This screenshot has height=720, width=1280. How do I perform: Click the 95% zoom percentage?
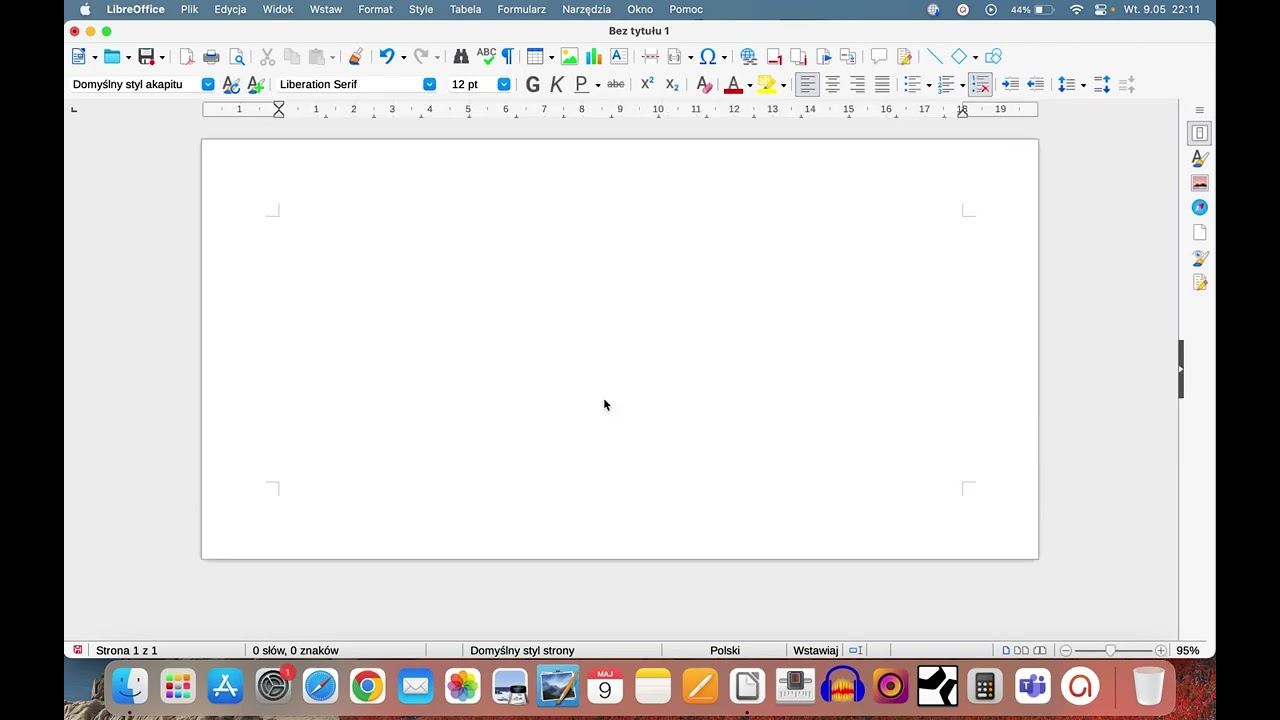click(x=1188, y=650)
